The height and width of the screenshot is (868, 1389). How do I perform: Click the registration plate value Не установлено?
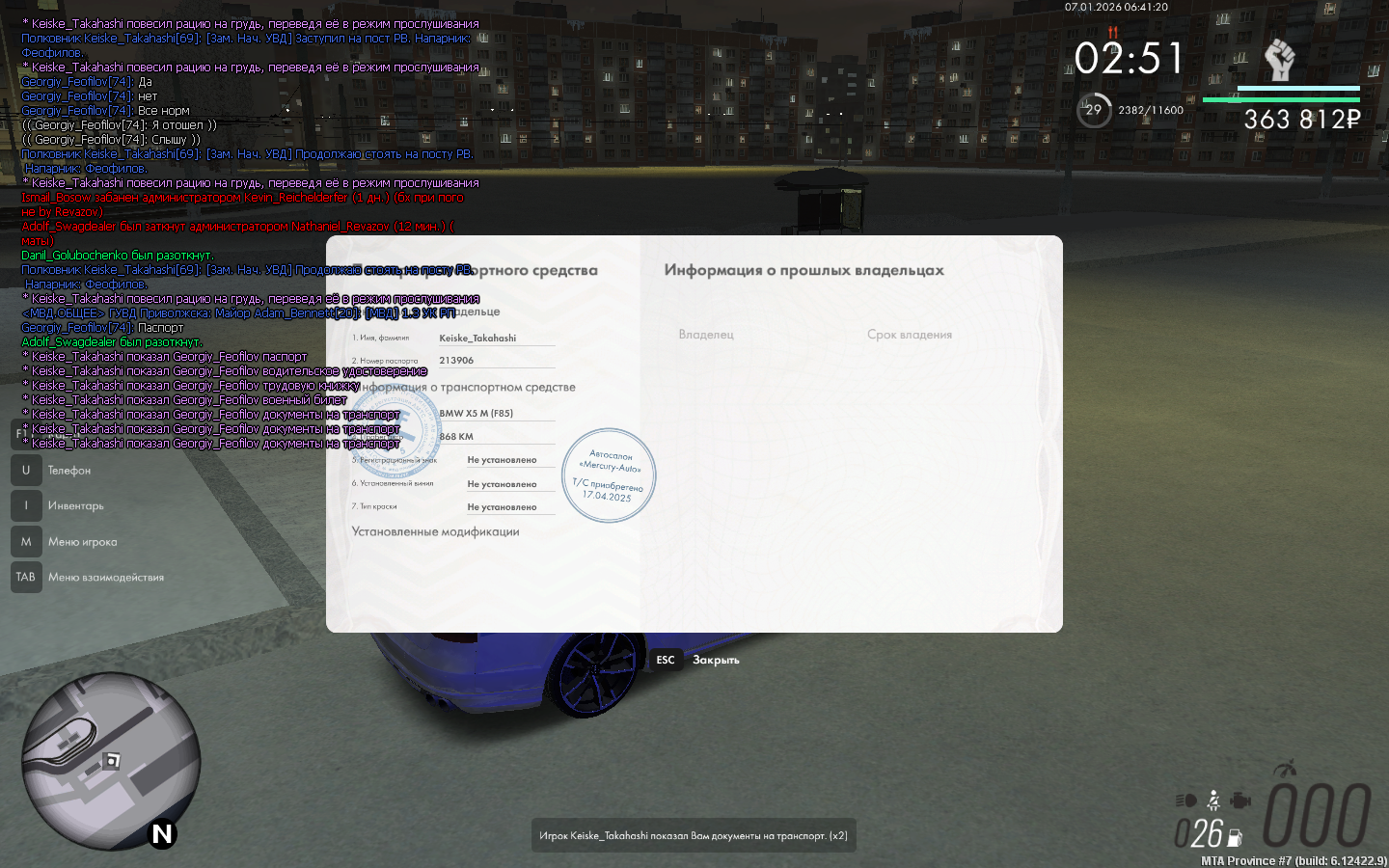502,460
